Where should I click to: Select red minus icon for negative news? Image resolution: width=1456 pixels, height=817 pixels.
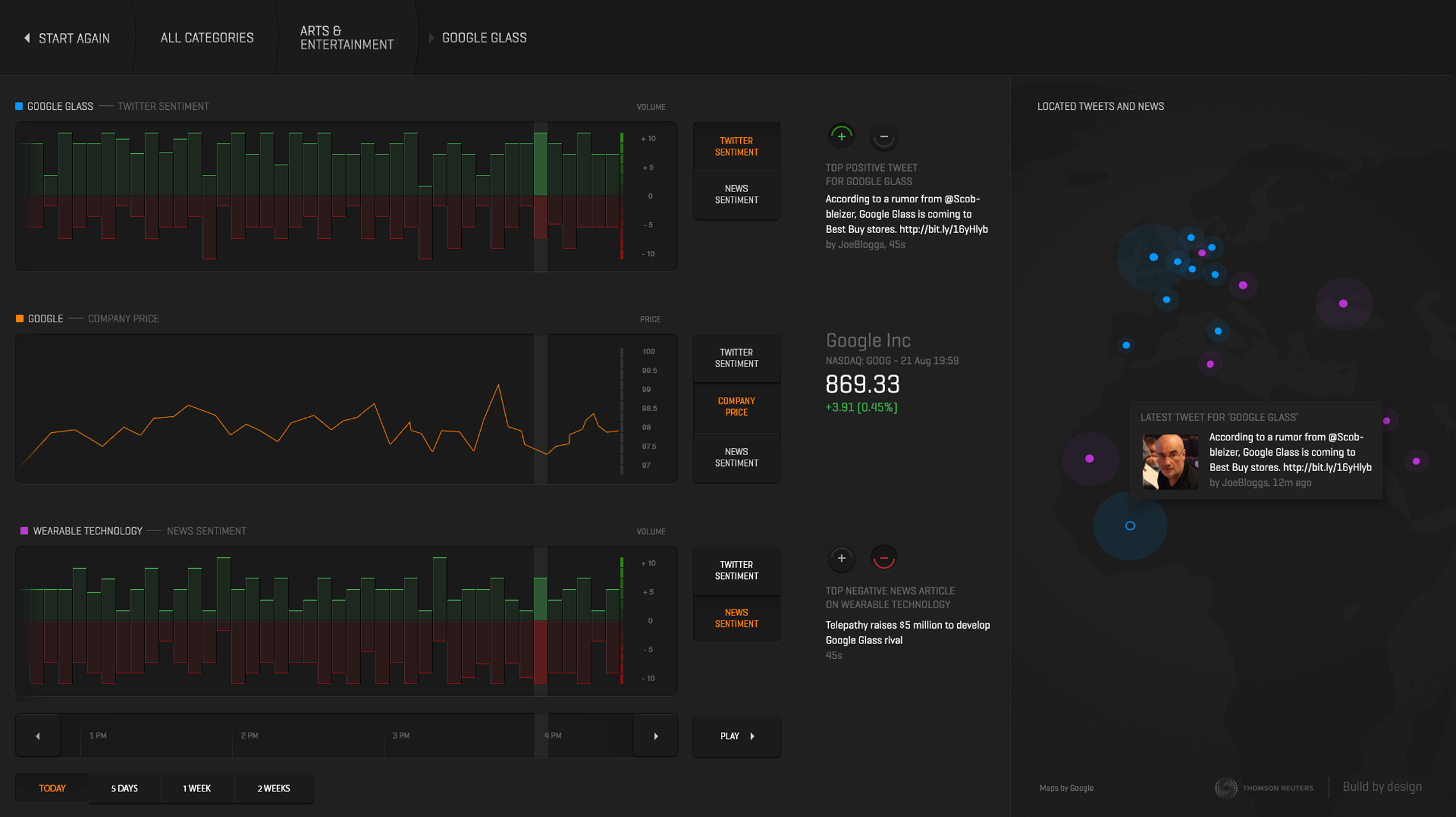click(x=884, y=558)
